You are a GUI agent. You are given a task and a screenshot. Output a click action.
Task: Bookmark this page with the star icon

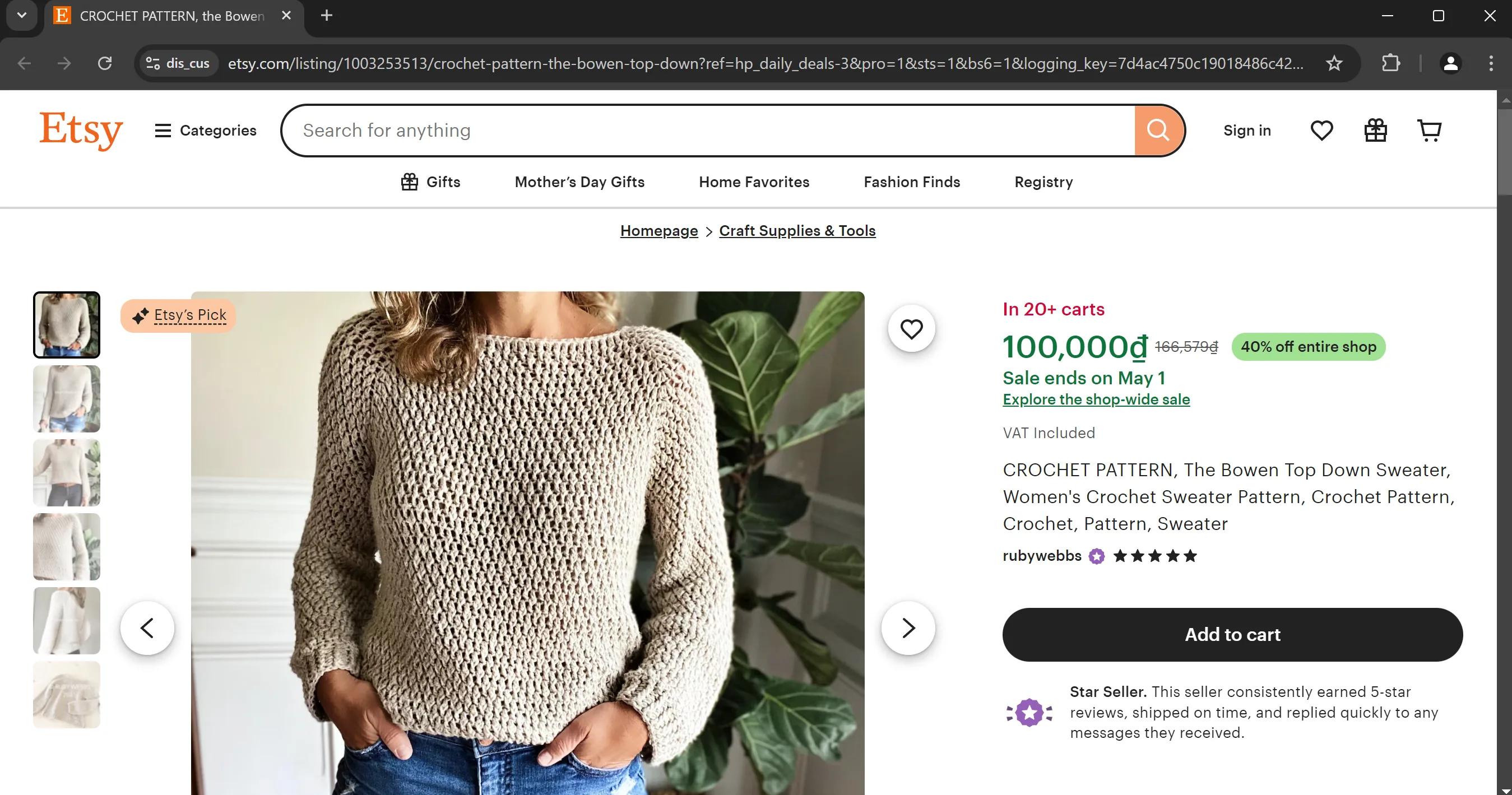pyautogui.click(x=1334, y=63)
